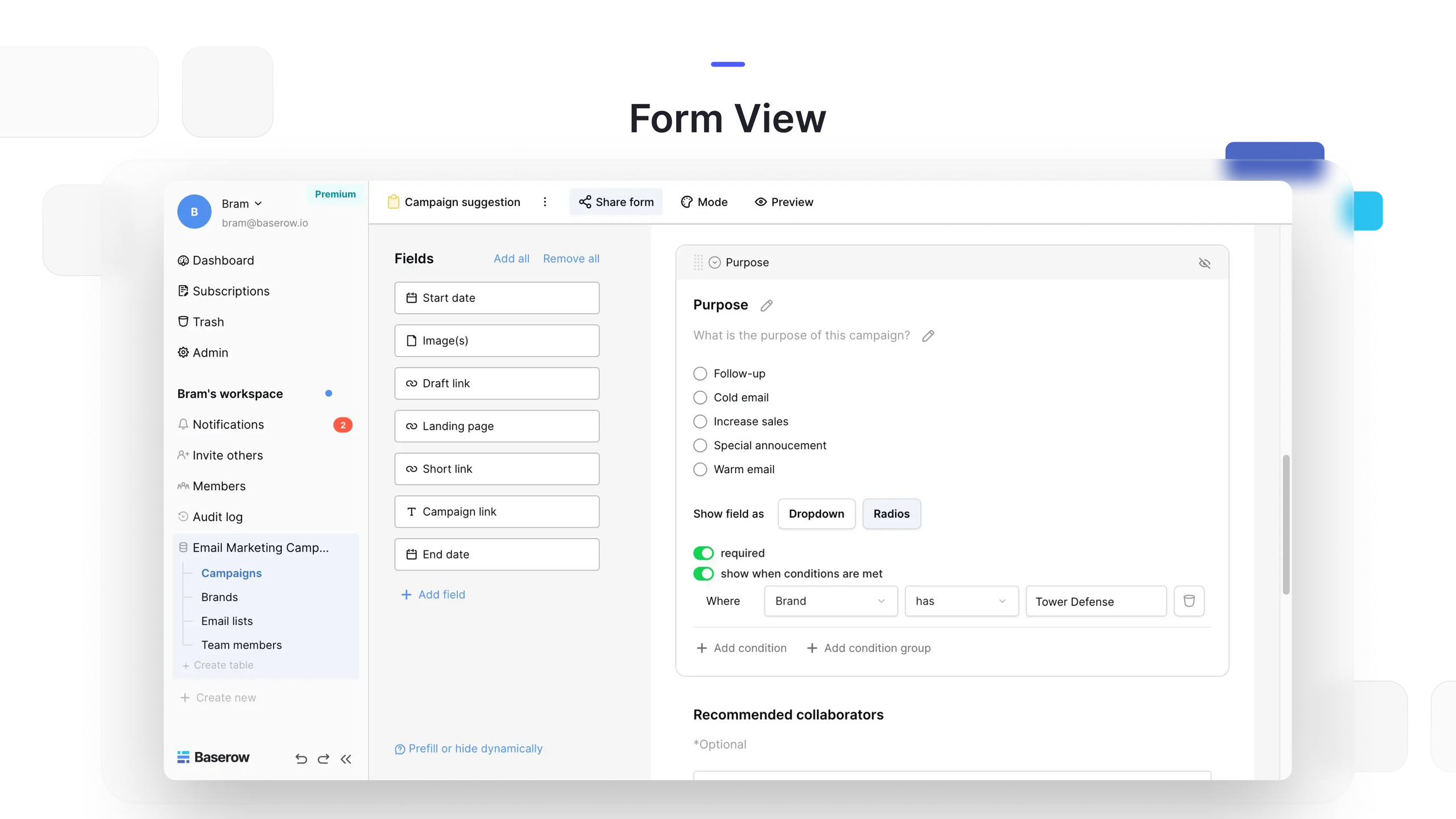Click the drag handle on Purpose card

(698, 262)
